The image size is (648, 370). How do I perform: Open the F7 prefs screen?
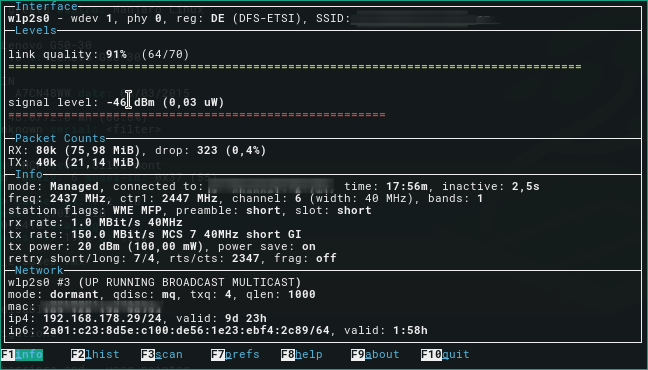point(235,355)
